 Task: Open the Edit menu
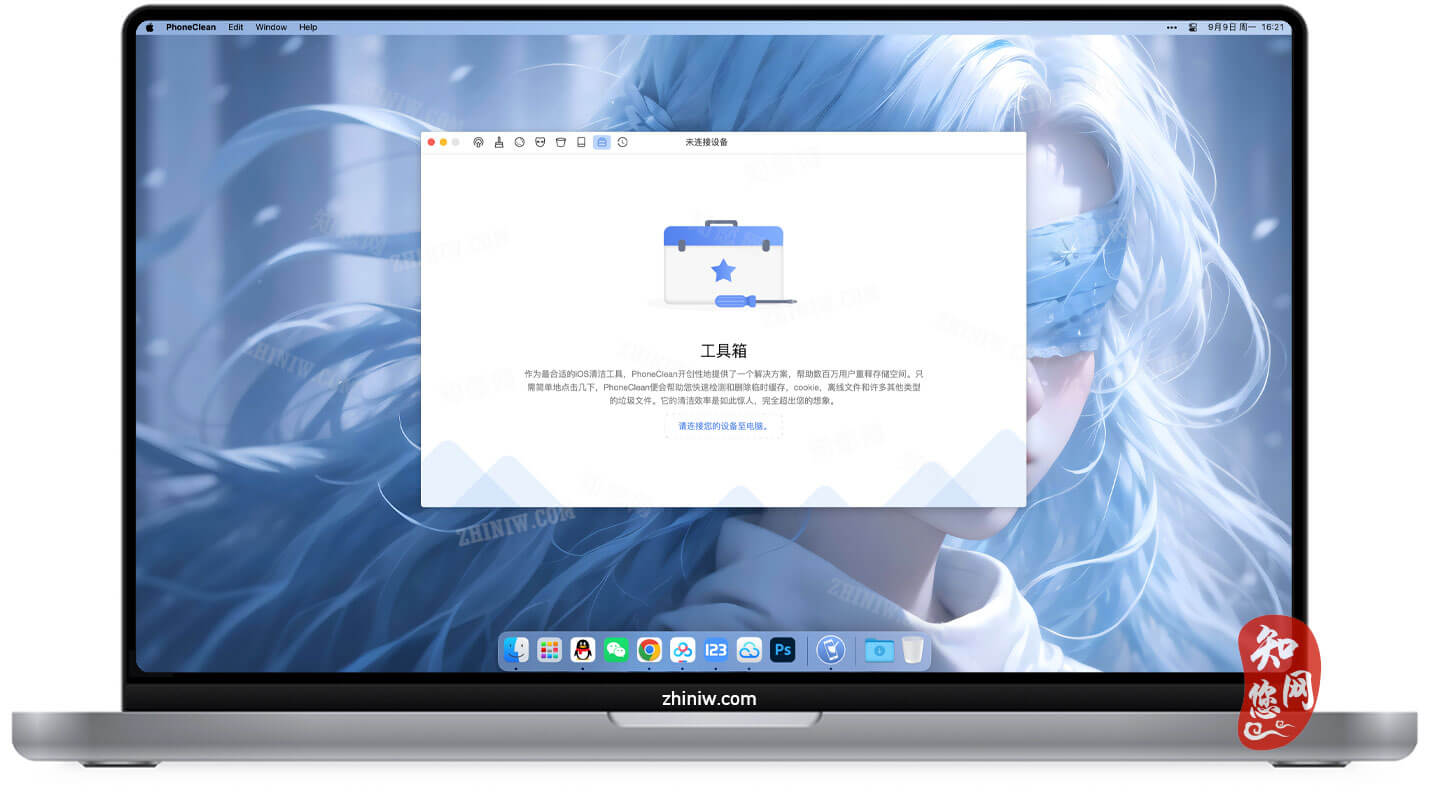[x=235, y=27]
